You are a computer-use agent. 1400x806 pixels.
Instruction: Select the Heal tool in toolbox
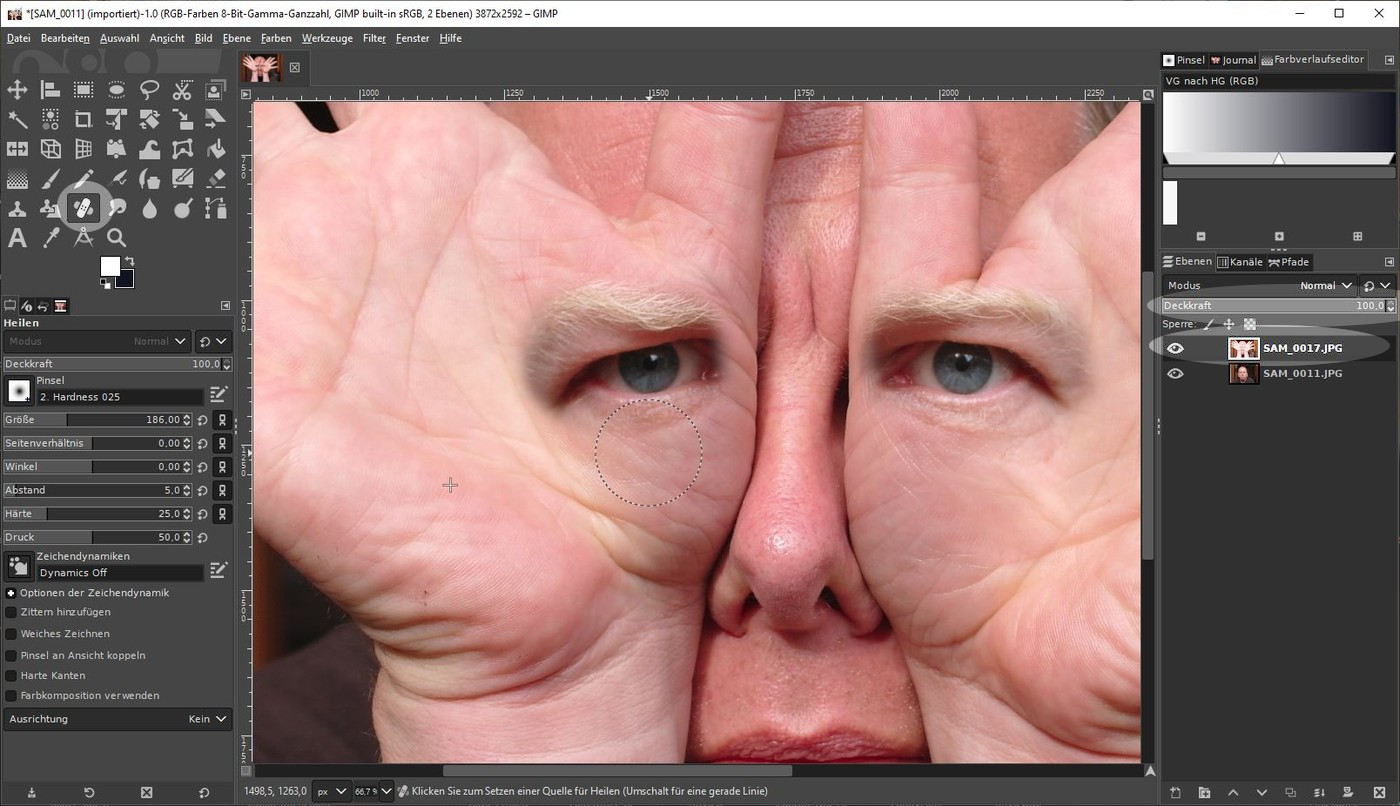tap(84, 209)
